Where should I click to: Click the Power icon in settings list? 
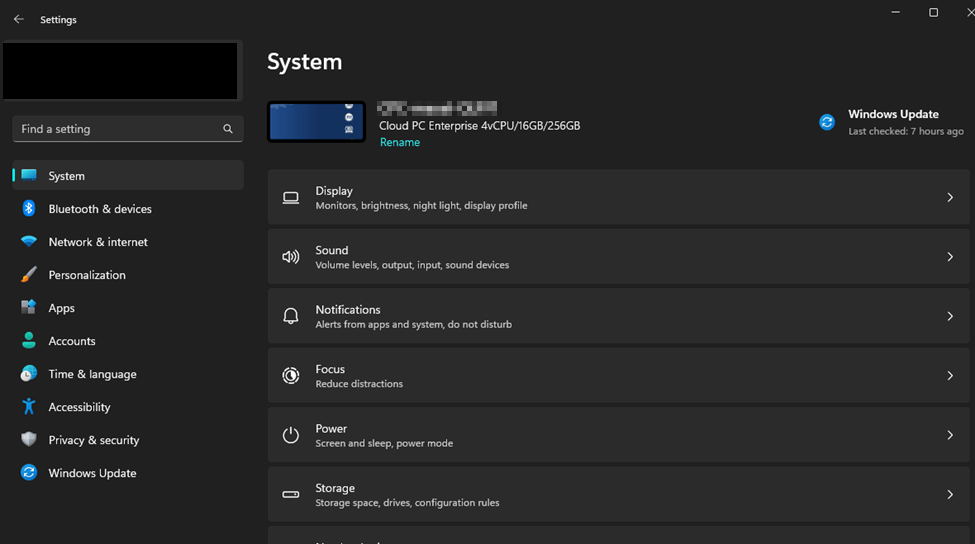pos(291,435)
